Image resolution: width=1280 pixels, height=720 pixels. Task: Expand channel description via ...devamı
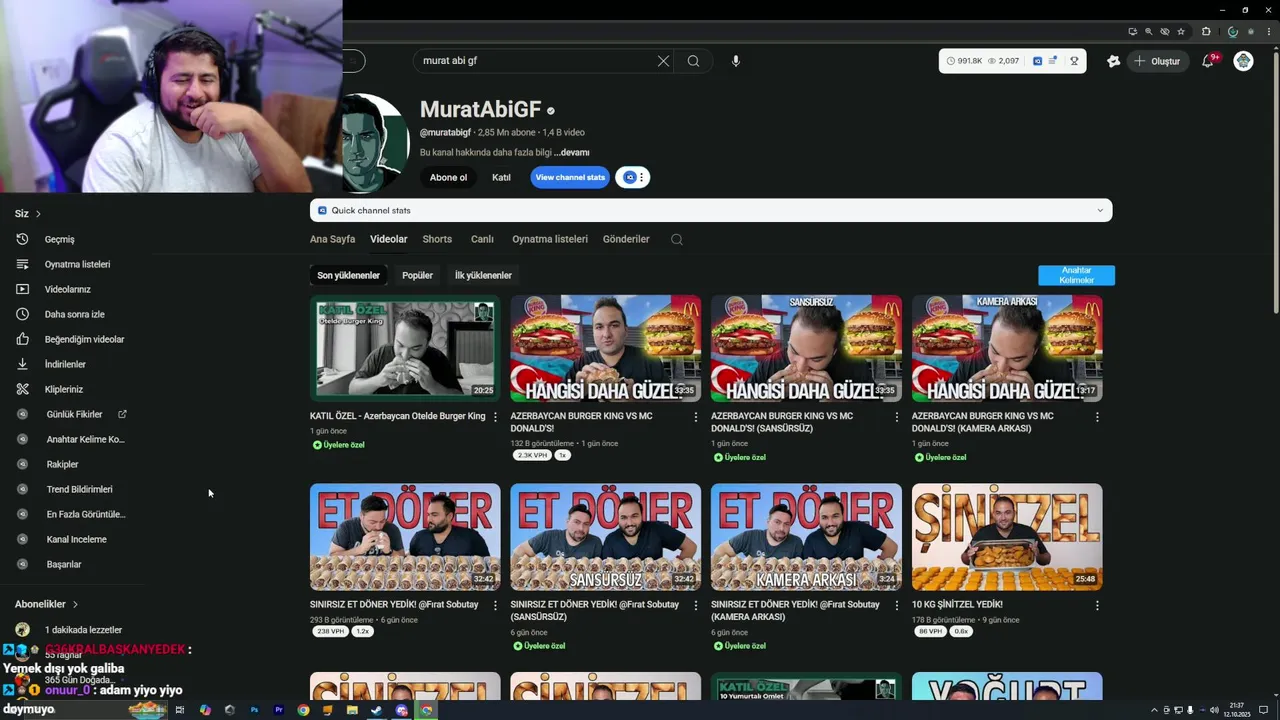coord(572,152)
